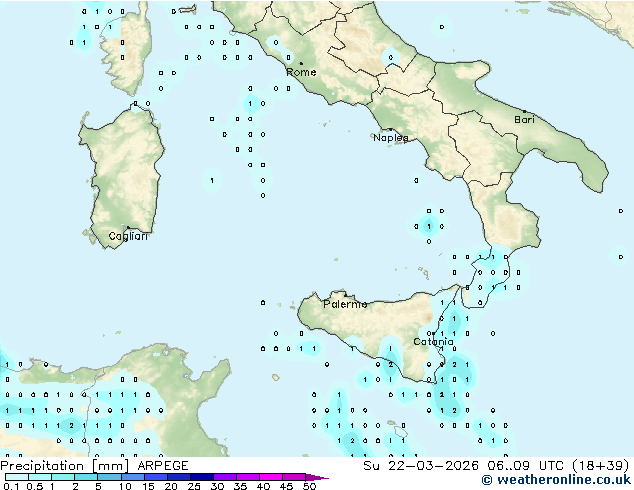Viewport: 634px width, 490px height.
Task: Open the weatheronline.co.uk credit link
Action: pos(556,480)
